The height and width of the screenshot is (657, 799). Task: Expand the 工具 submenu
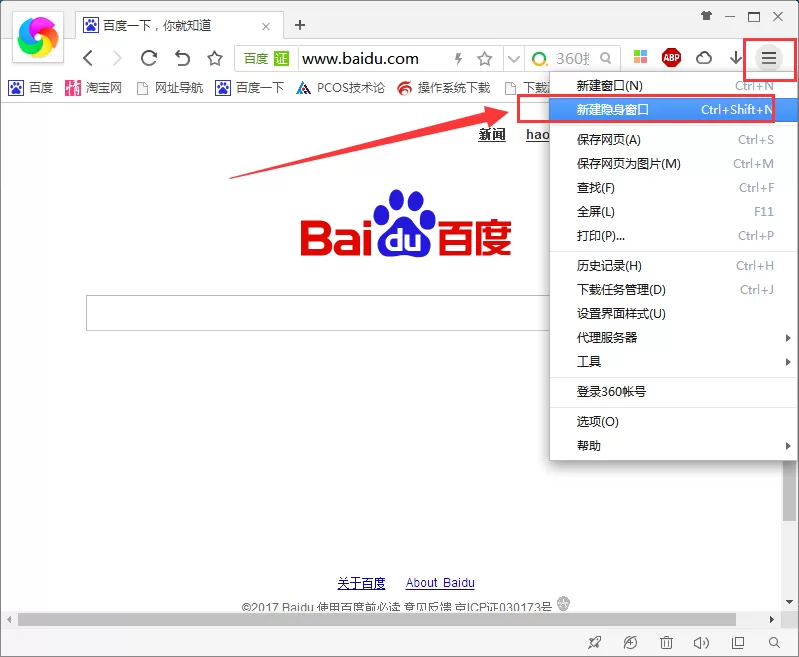(x=674, y=361)
